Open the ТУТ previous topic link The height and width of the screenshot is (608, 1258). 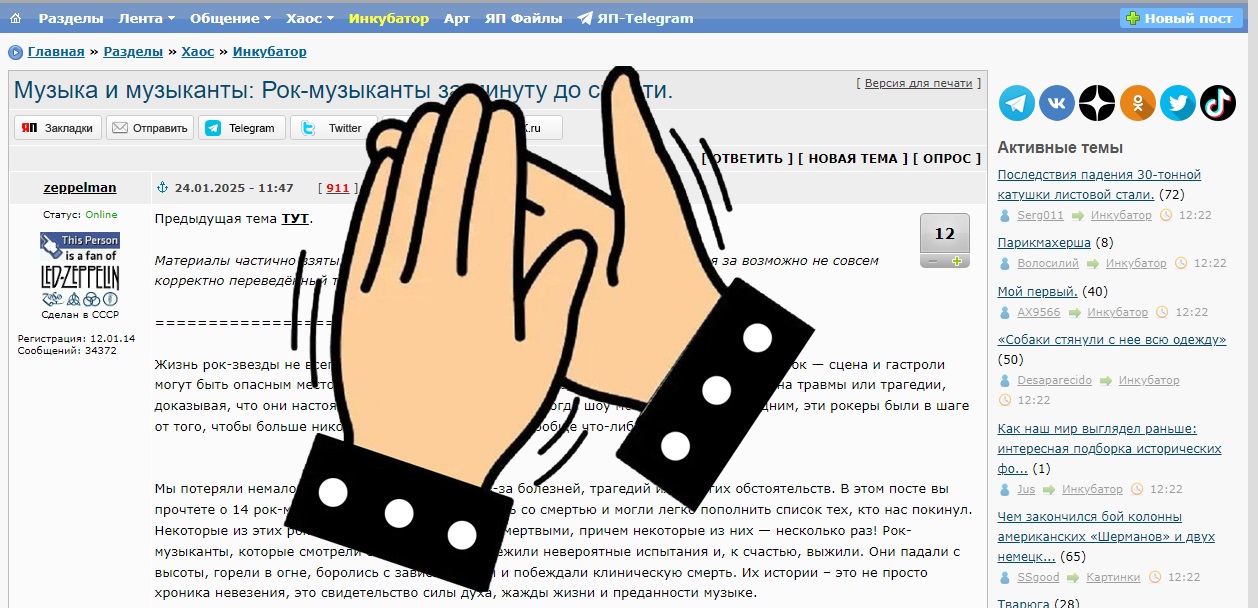coord(295,218)
